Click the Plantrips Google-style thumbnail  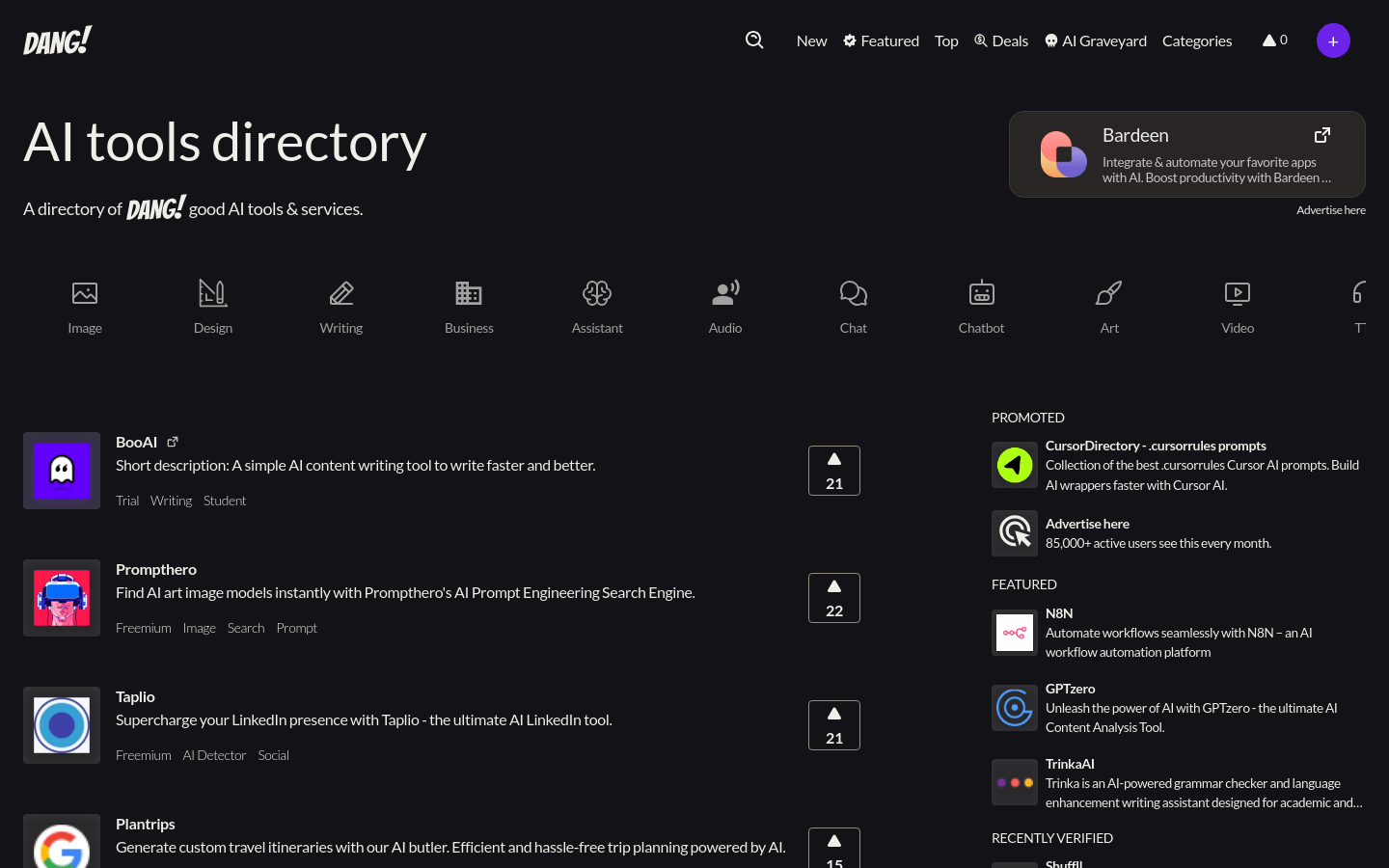(x=62, y=841)
